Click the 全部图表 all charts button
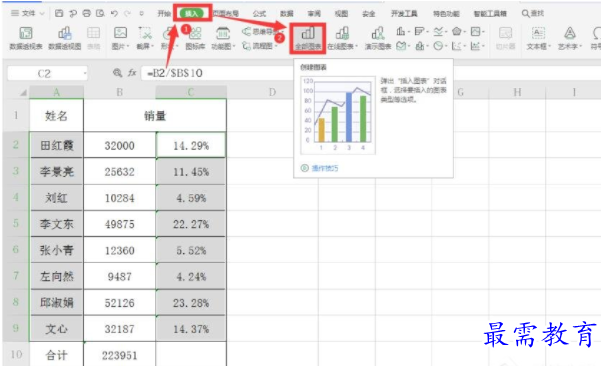 (x=308, y=39)
